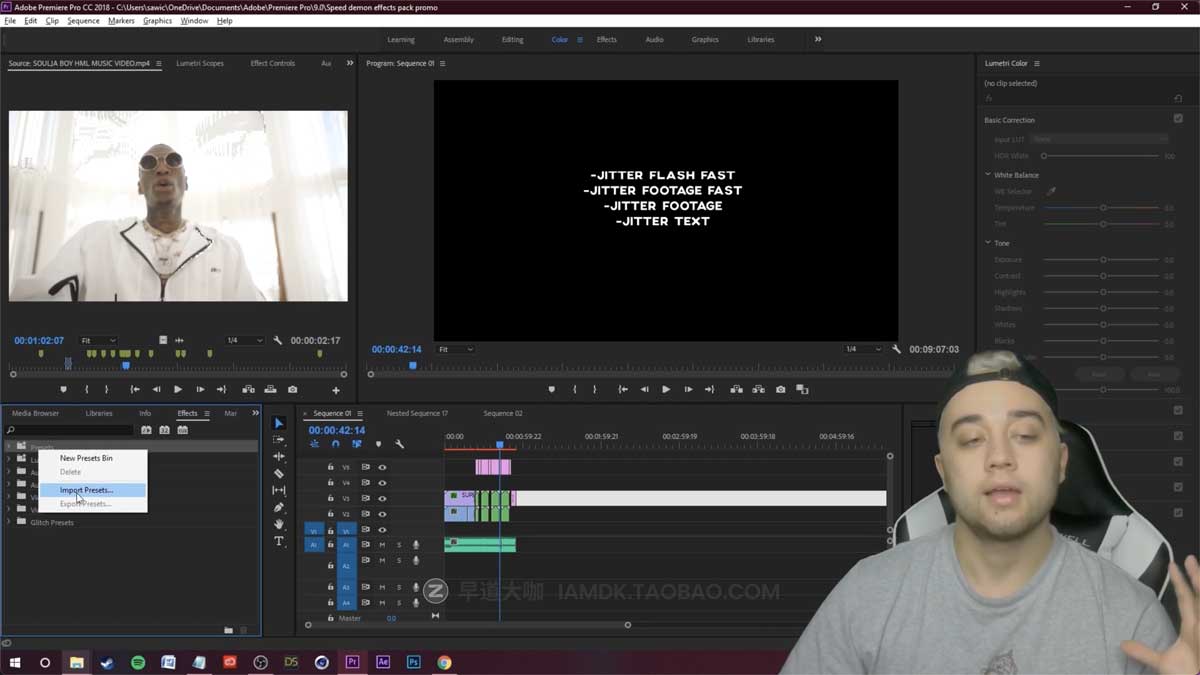This screenshot has width=1200, height=675.
Task: Open Source monitor Fit zoom dropdown
Action: coord(98,341)
